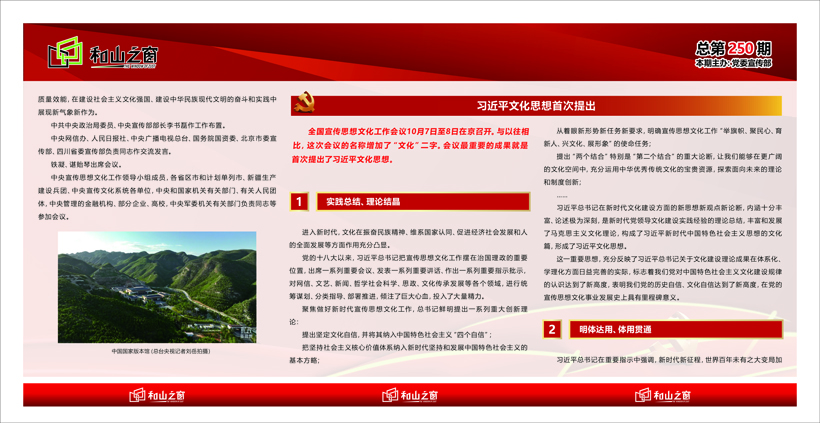This screenshot has height=423, width=820.
Task: Select the paragraph starting 提出"两个结合"
Action: [x=663, y=169]
